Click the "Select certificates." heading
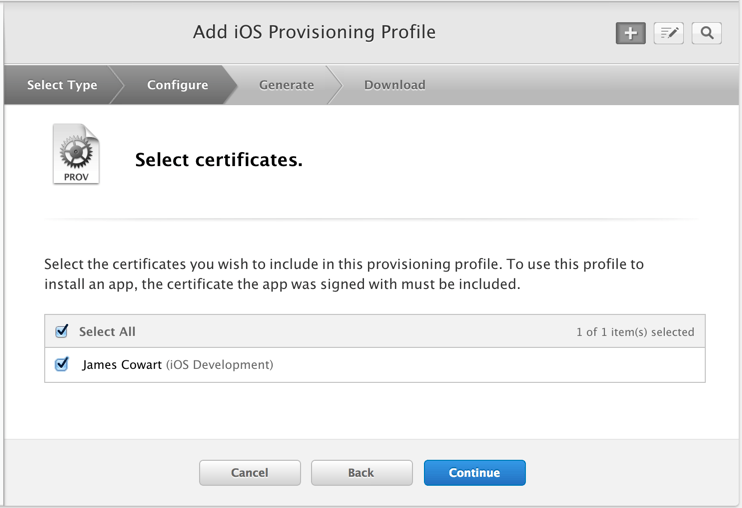The image size is (742, 508). point(218,159)
